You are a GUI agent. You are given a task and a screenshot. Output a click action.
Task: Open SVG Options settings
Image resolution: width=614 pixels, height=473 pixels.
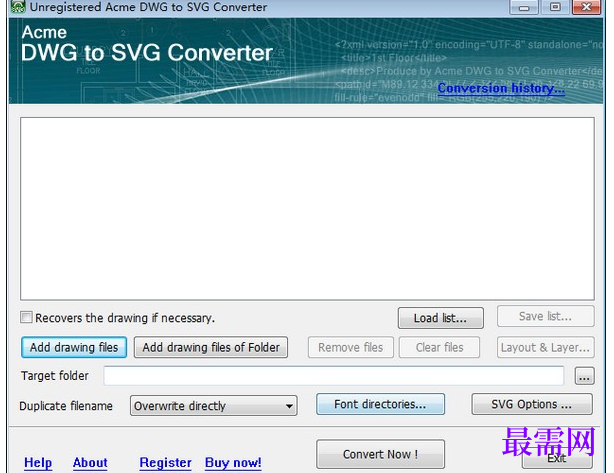[532, 404]
